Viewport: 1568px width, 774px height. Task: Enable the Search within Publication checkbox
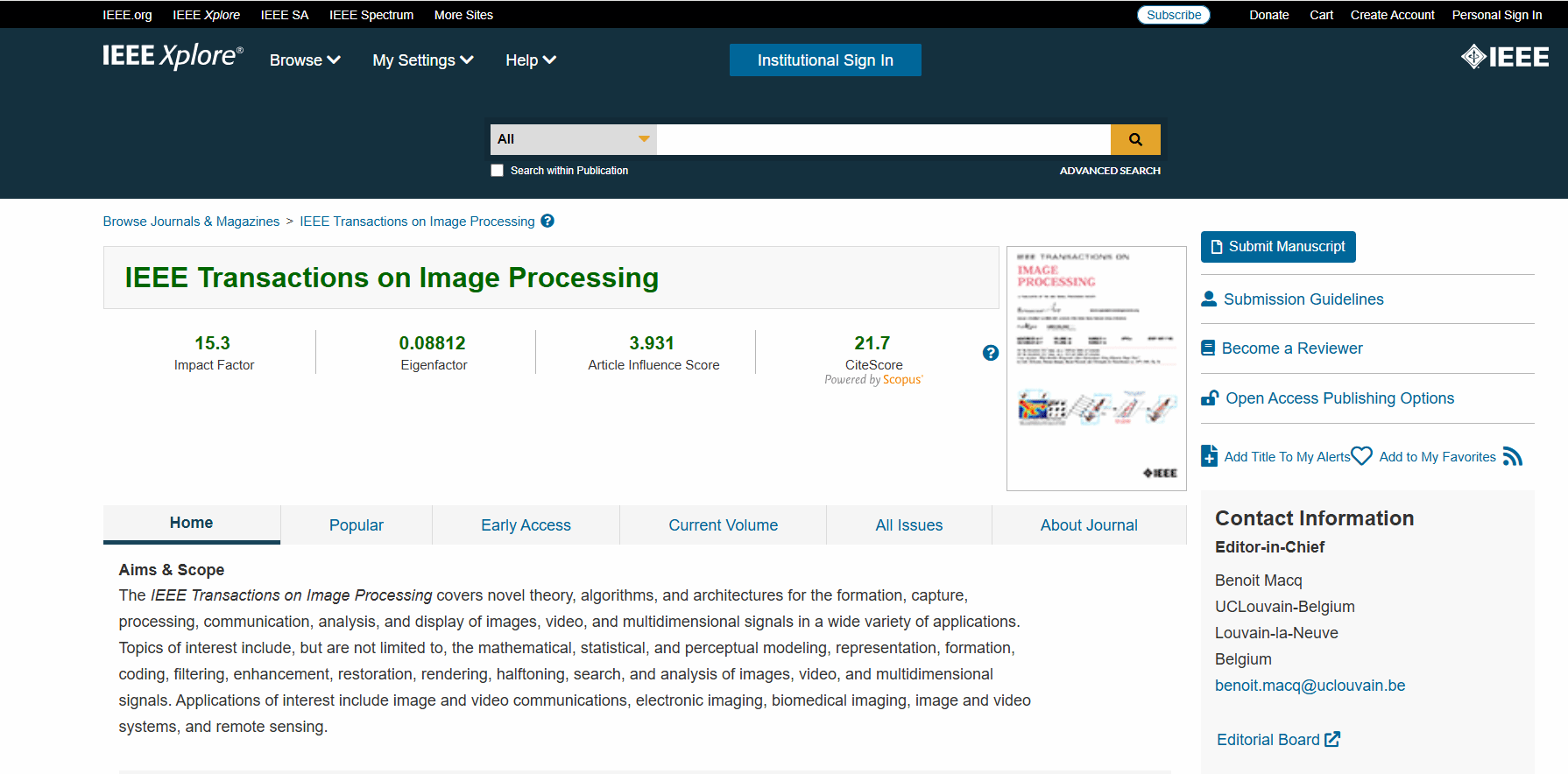coord(498,171)
